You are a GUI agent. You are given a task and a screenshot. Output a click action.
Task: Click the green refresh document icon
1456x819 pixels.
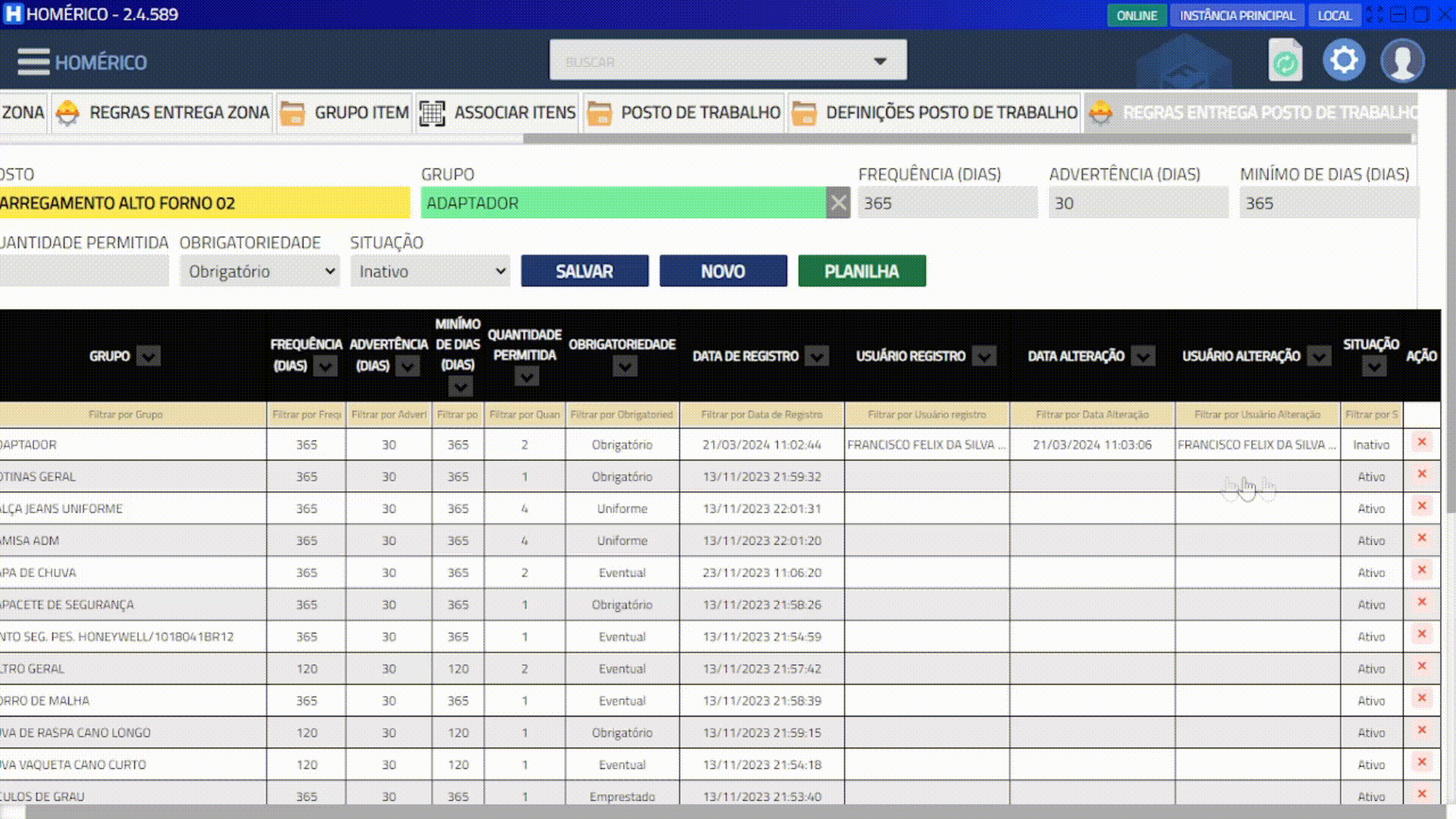click(1285, 61)
